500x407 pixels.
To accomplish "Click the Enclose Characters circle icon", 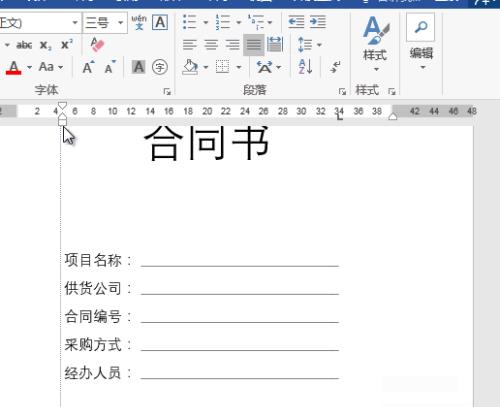I will coord(160,67).
